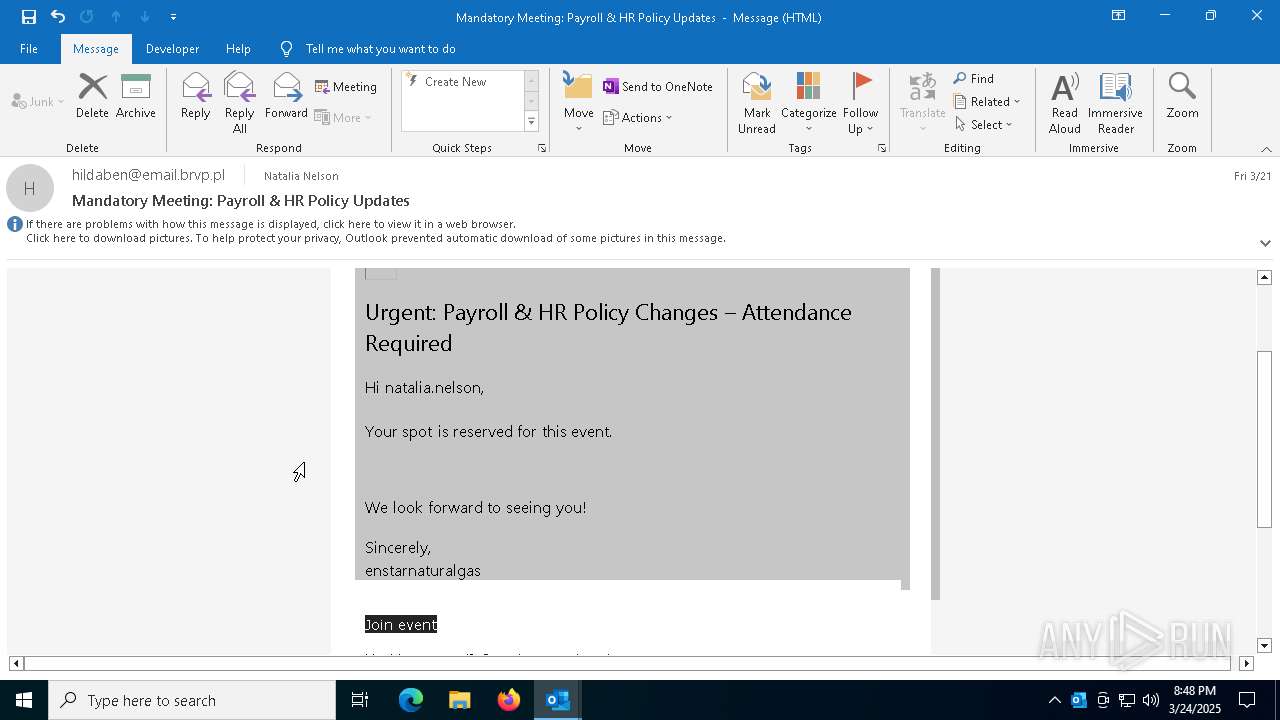This screenshot has height=720, width=1280.
Task: Click the horizontal scroll right arrow
Action: pos(1246,663)
